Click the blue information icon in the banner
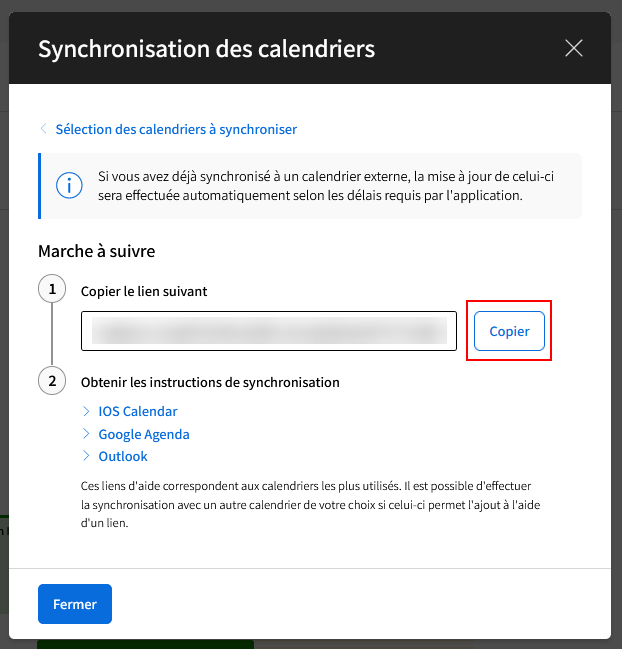Viewport: 622px width, 649px height. coord(69,185)
